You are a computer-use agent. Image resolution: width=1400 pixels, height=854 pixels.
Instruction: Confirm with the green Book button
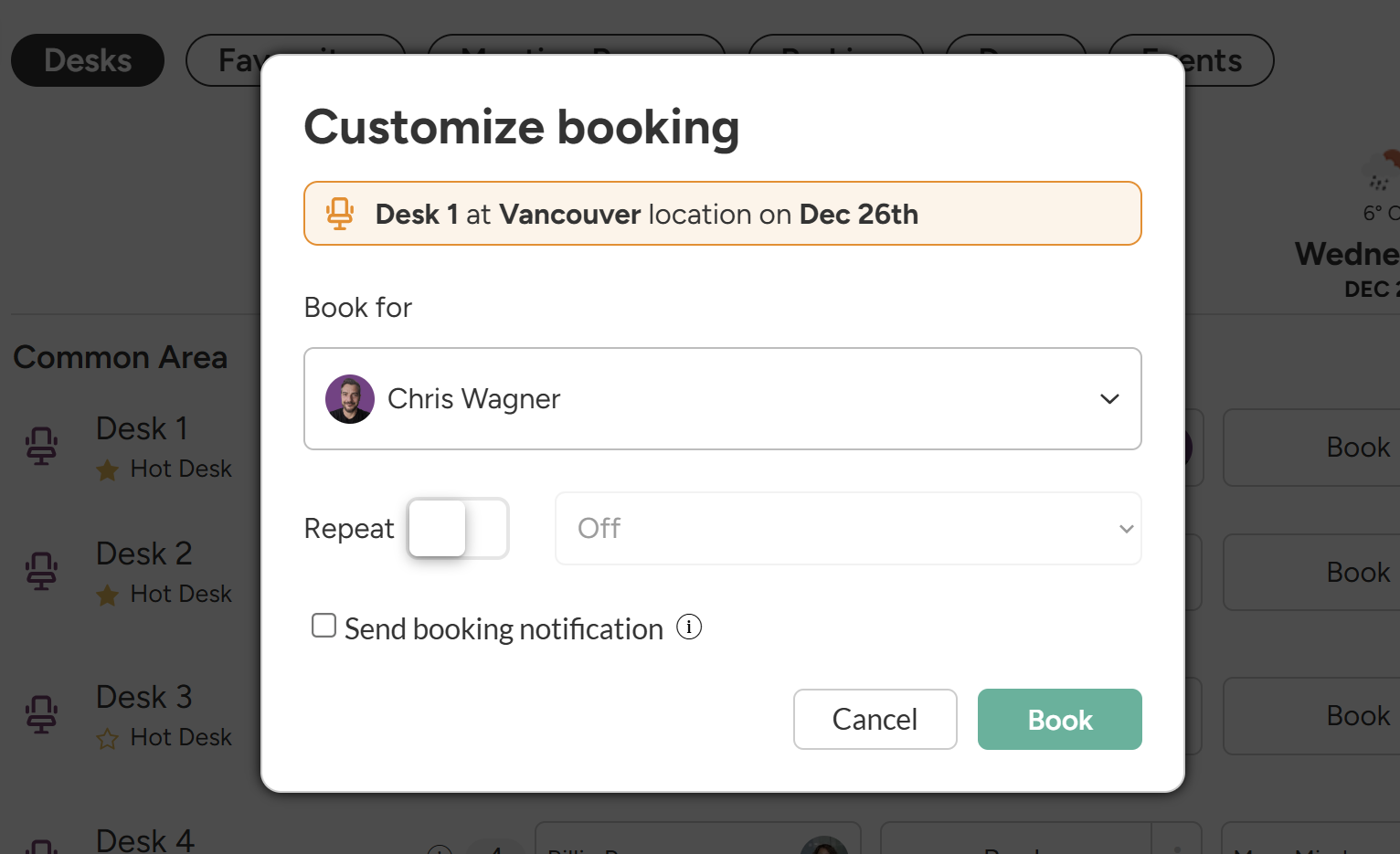click(1059, 720)
